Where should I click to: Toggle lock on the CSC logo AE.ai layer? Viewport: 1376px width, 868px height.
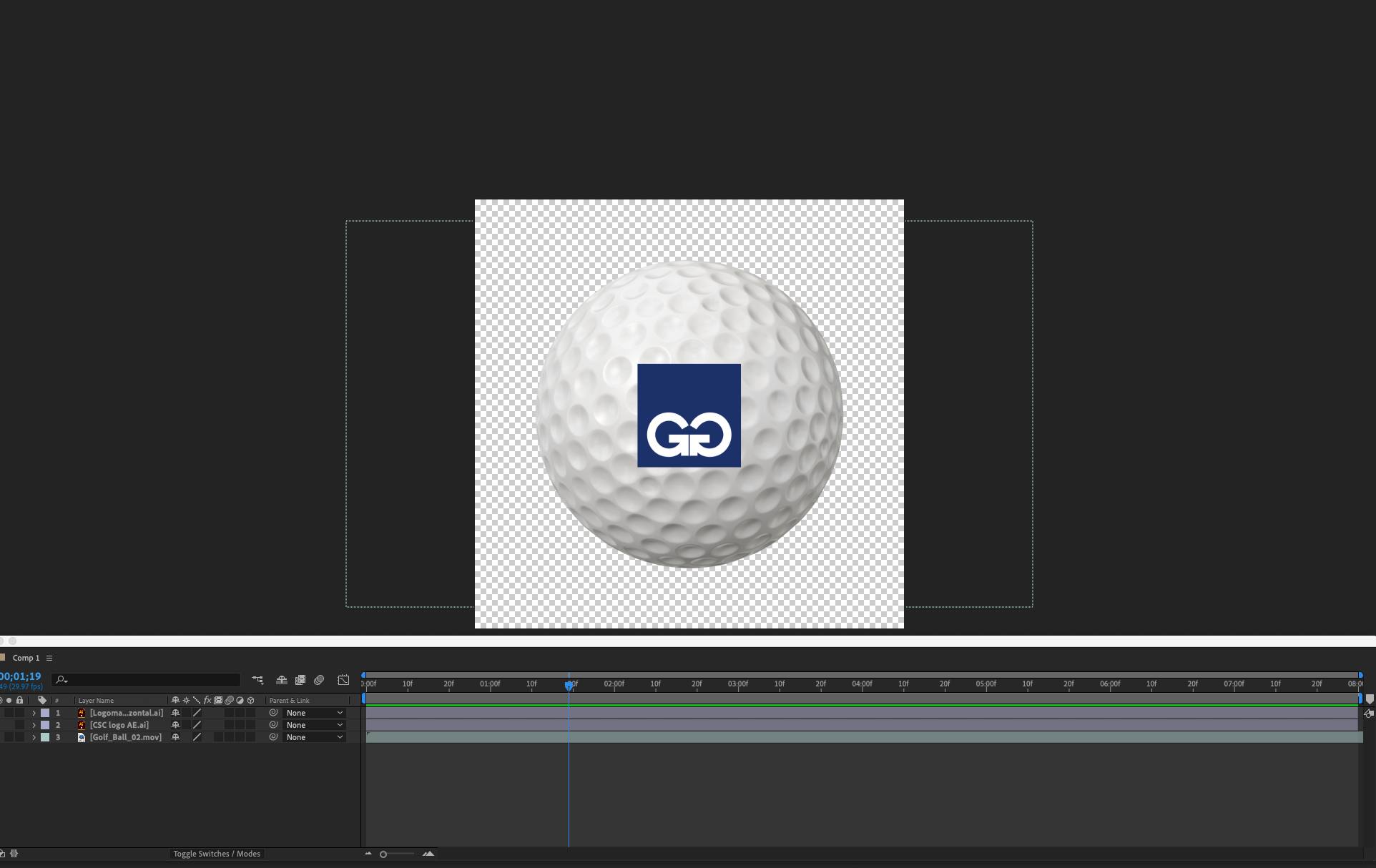click(20, 725)
